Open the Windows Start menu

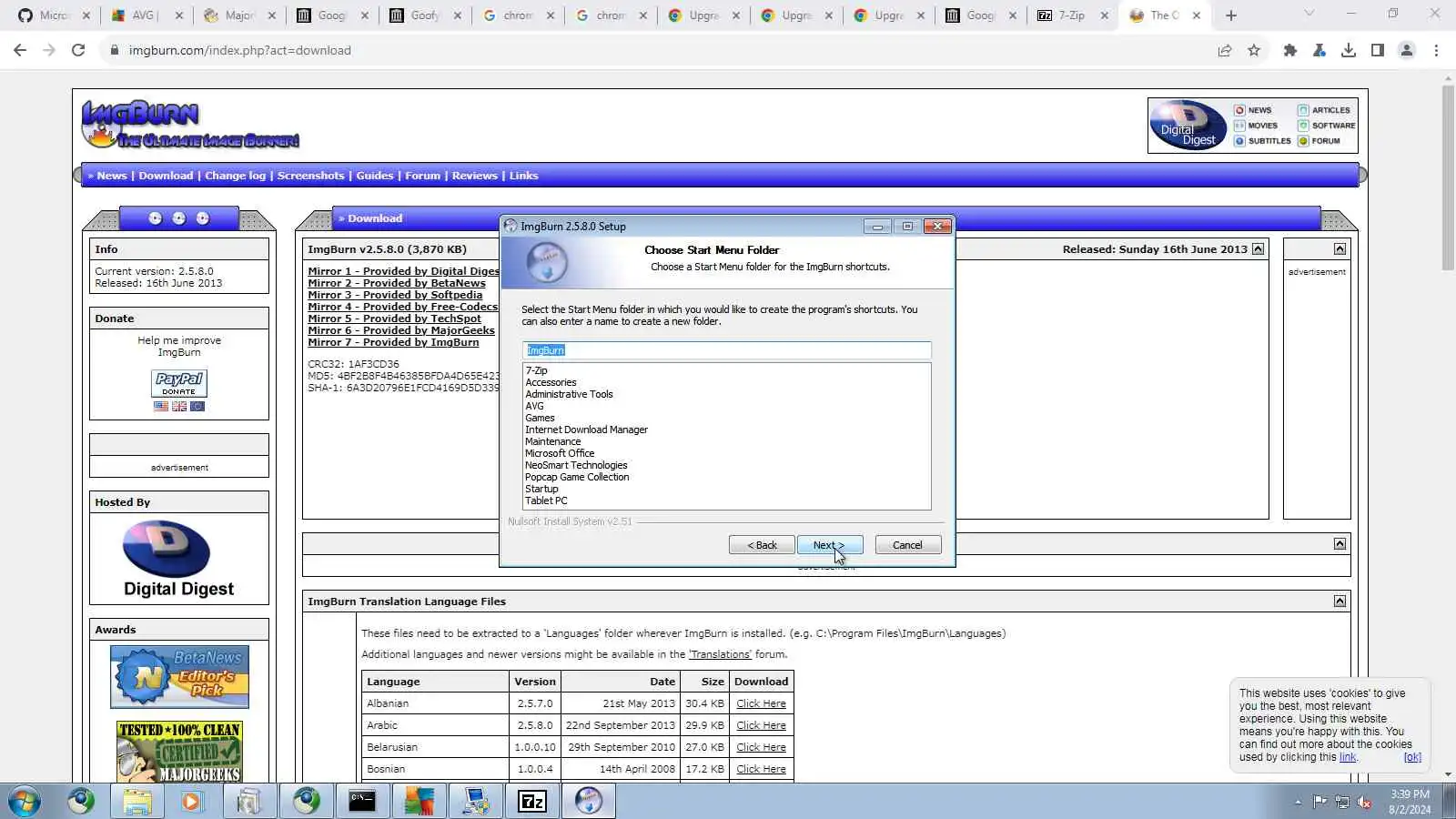pyautogui.click(x=25, y=802)
